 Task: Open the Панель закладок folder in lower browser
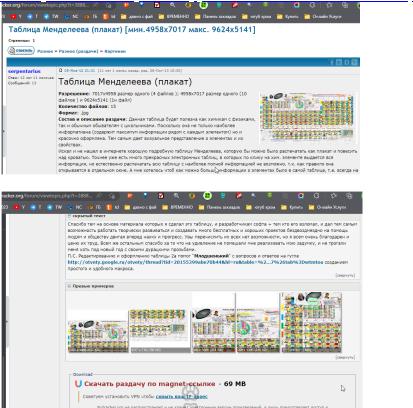point(219,207)
